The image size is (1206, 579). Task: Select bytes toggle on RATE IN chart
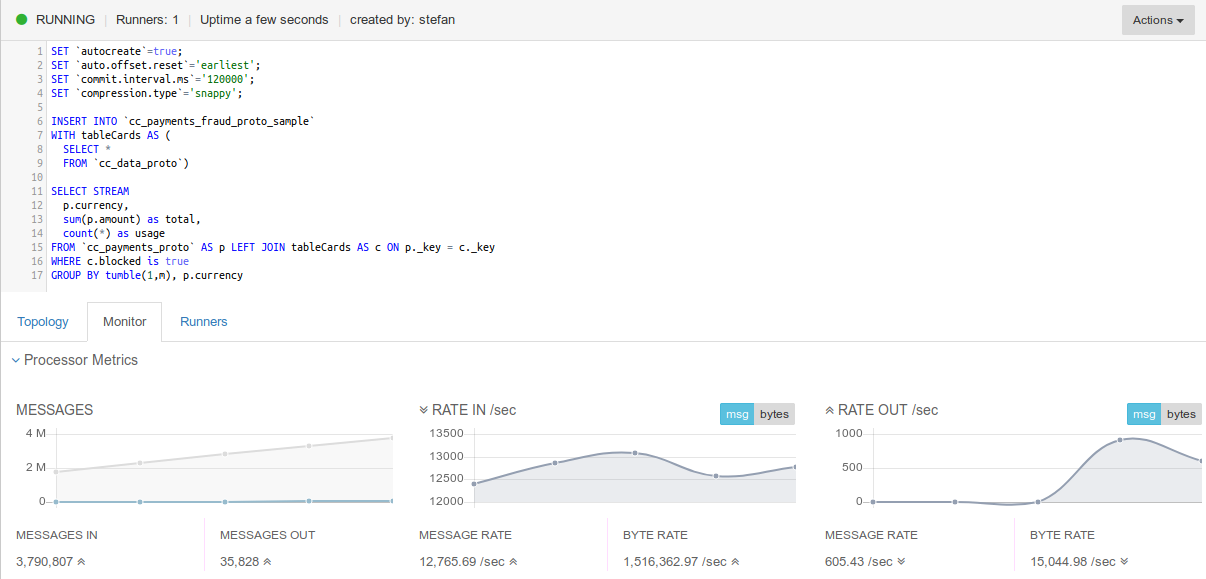pyautogui.click(x=774, y=414)
